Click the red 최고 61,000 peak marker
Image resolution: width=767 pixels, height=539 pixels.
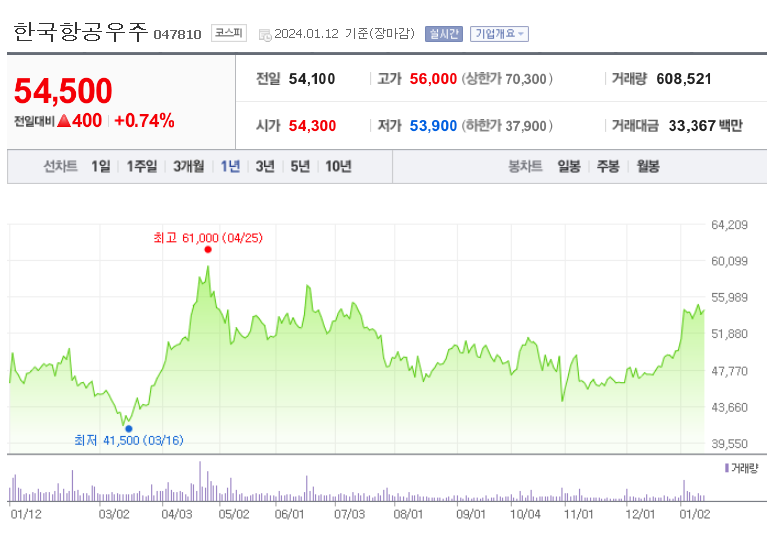coord(208,249)
